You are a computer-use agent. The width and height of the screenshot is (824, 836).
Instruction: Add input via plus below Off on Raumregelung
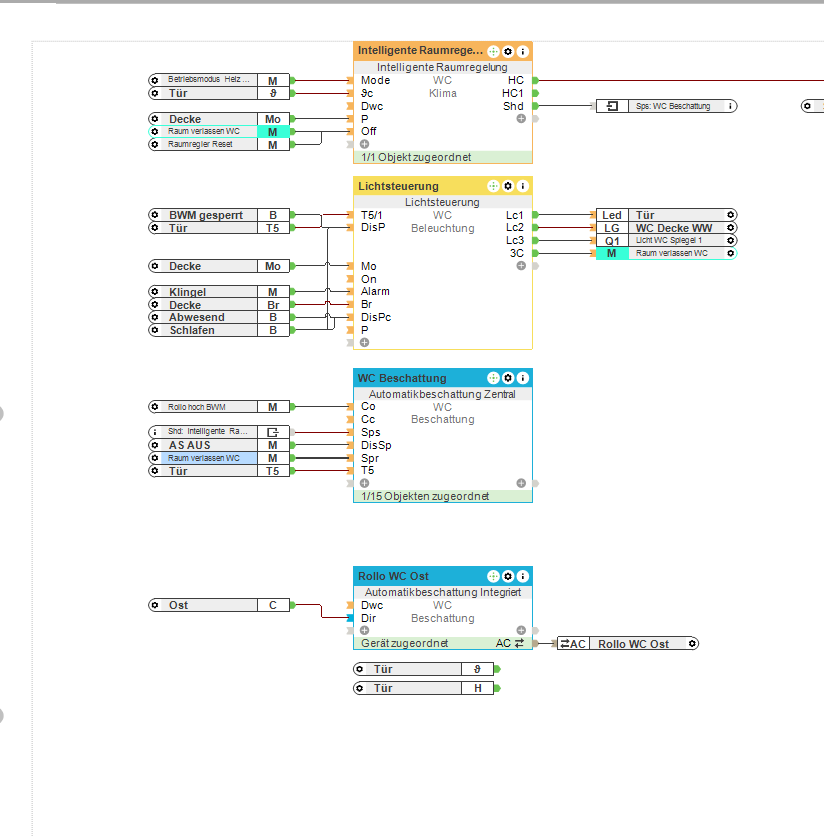[364, 144]
